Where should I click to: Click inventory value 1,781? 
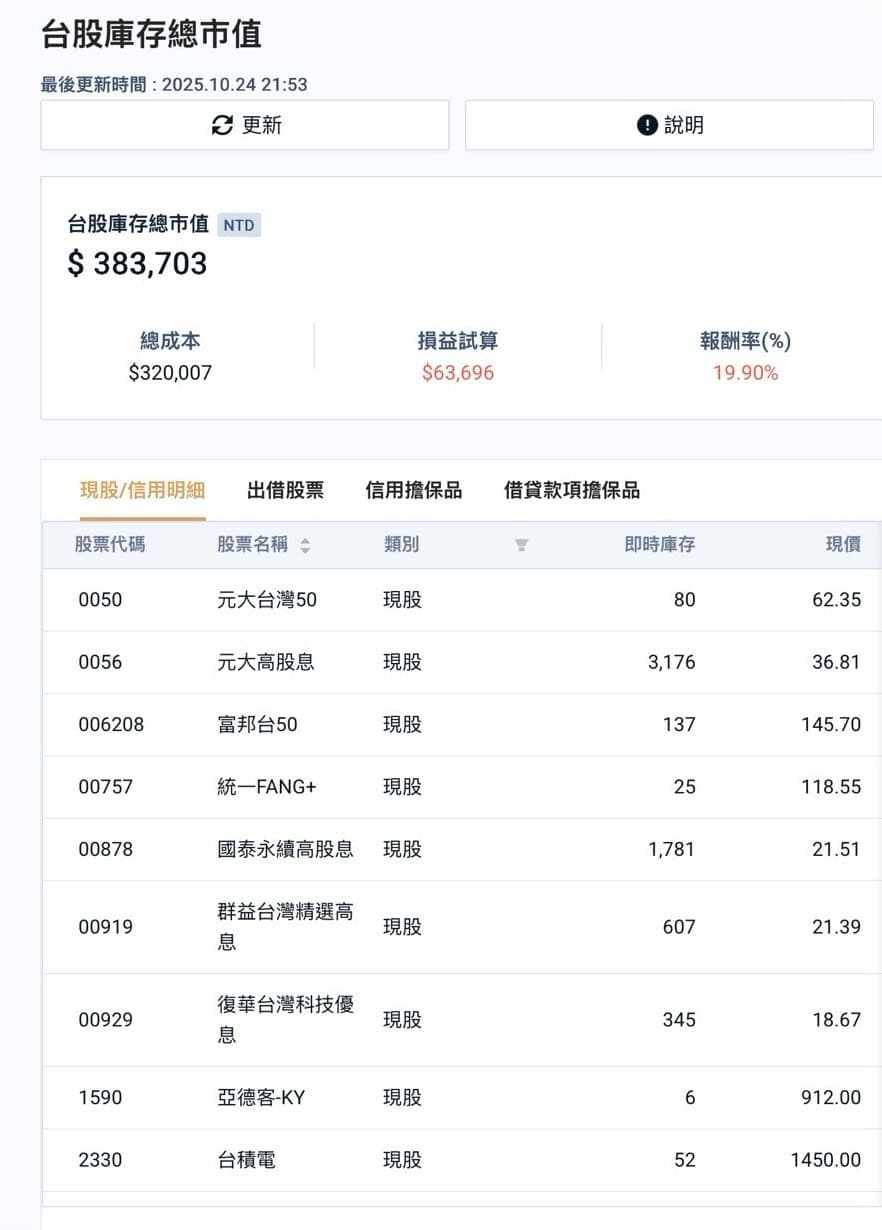(x=671, y=849)
